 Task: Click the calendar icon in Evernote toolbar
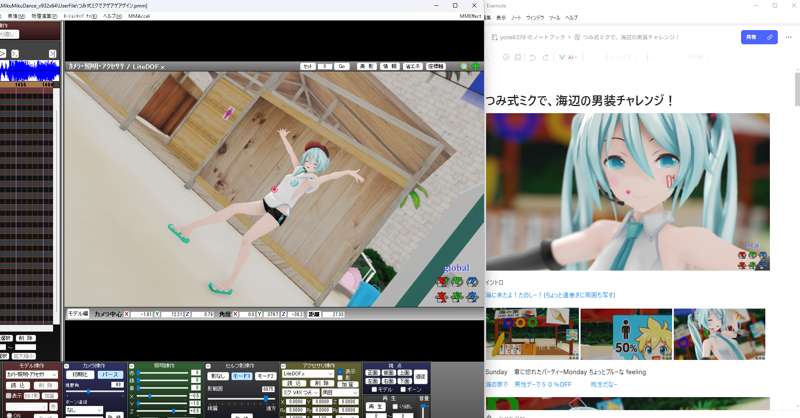point(518,57)
